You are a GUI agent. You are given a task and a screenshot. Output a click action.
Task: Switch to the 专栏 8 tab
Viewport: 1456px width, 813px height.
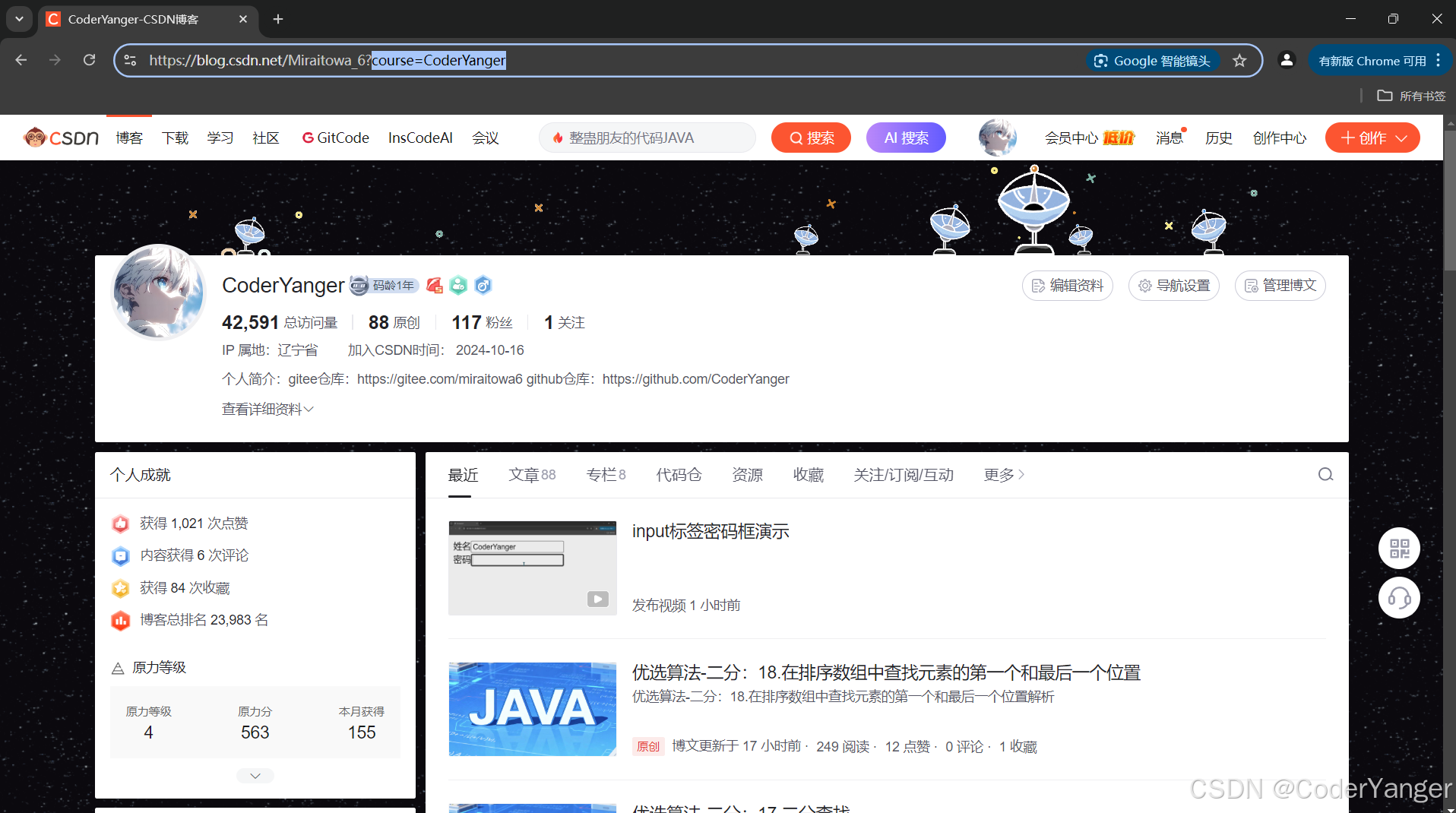pyautogui.click(x=606, y=475)
